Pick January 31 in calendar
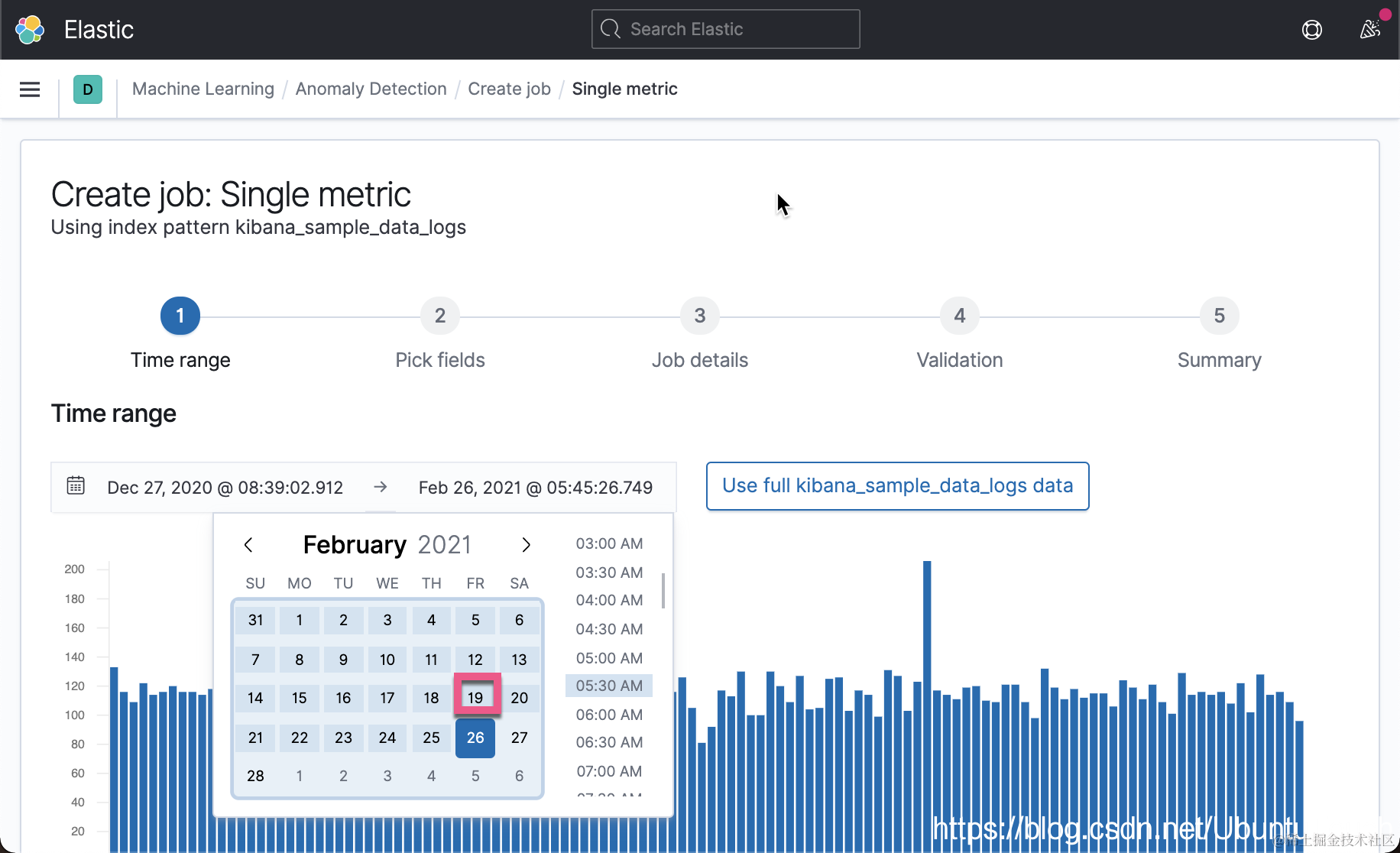This screenshot has width=1400, height=853. pyautogui.click(x=255, y=620)
